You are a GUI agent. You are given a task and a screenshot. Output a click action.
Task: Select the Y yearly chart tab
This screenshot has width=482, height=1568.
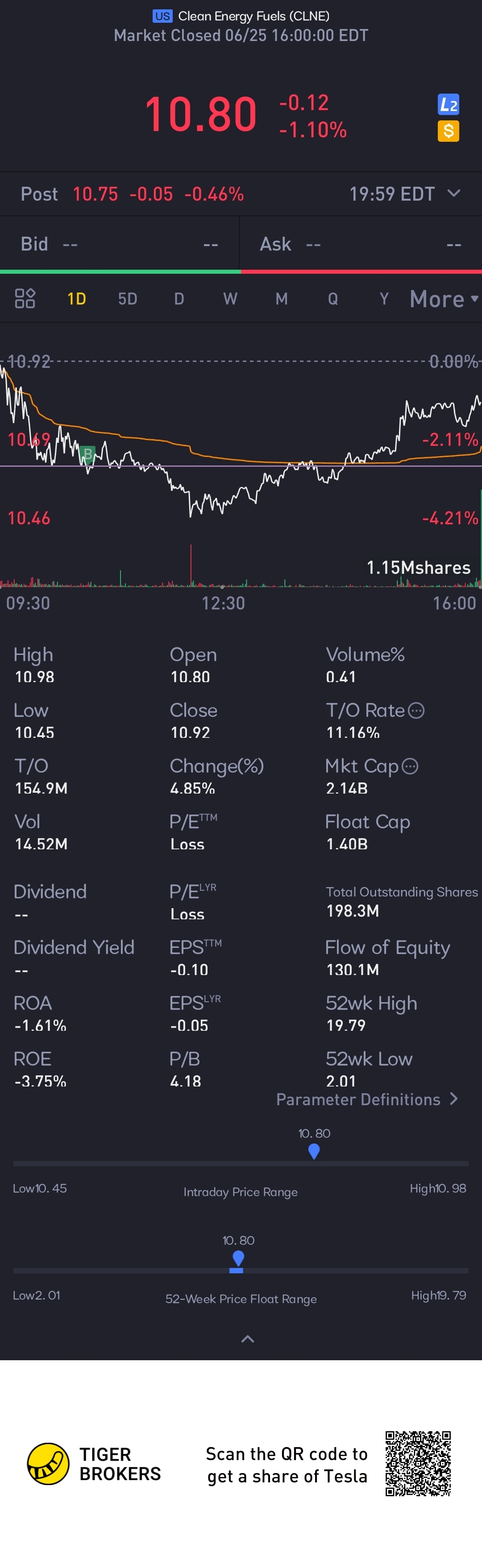click(384, 299)
